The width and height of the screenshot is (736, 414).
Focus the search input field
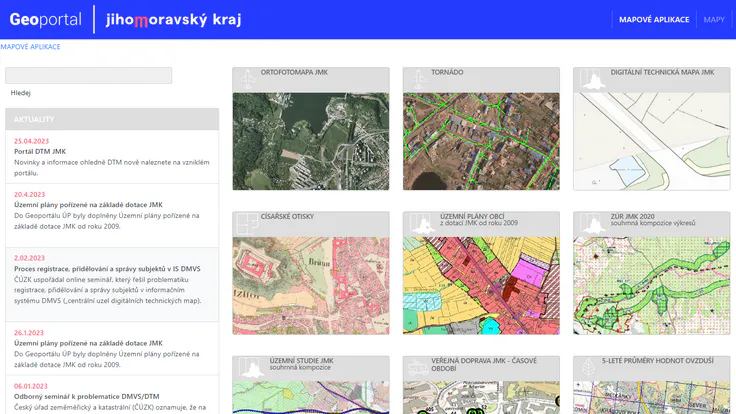[89, 75]
